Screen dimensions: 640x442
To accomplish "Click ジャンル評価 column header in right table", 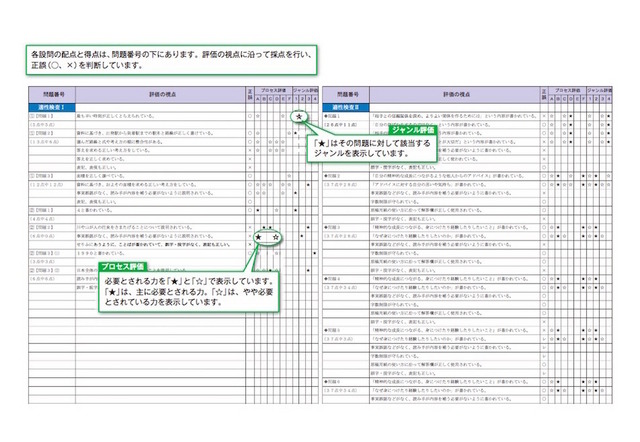I will (600, 91).
